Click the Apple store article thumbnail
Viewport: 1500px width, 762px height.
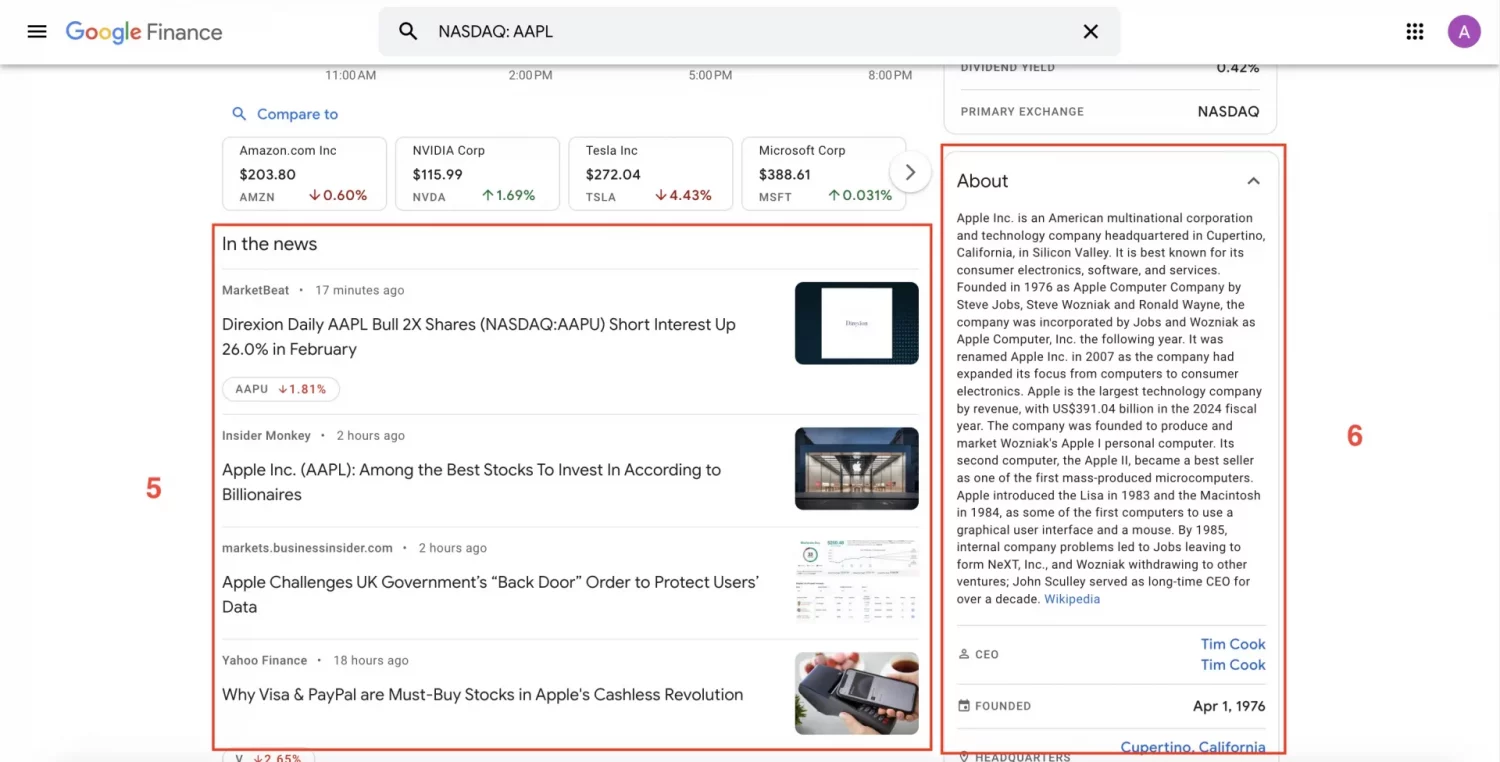[x=856, y=469]
